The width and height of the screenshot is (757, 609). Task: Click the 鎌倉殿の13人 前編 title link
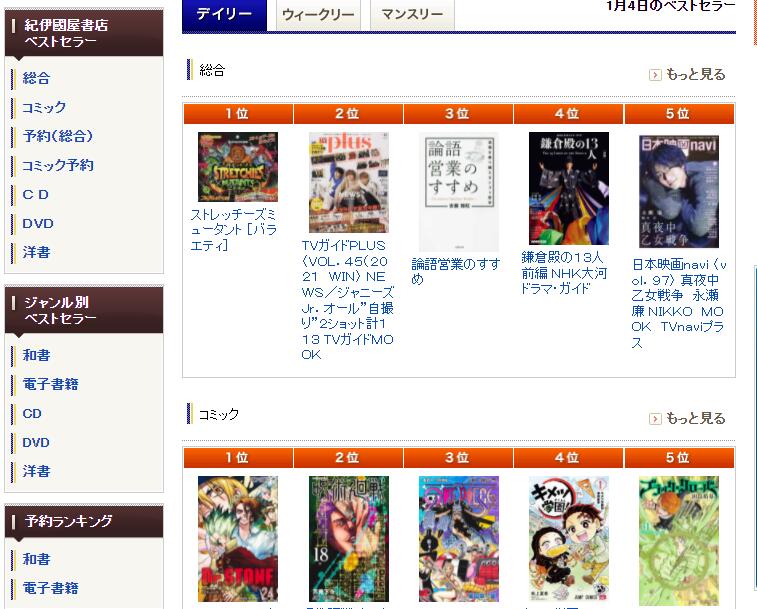click(x=564, y=273)
